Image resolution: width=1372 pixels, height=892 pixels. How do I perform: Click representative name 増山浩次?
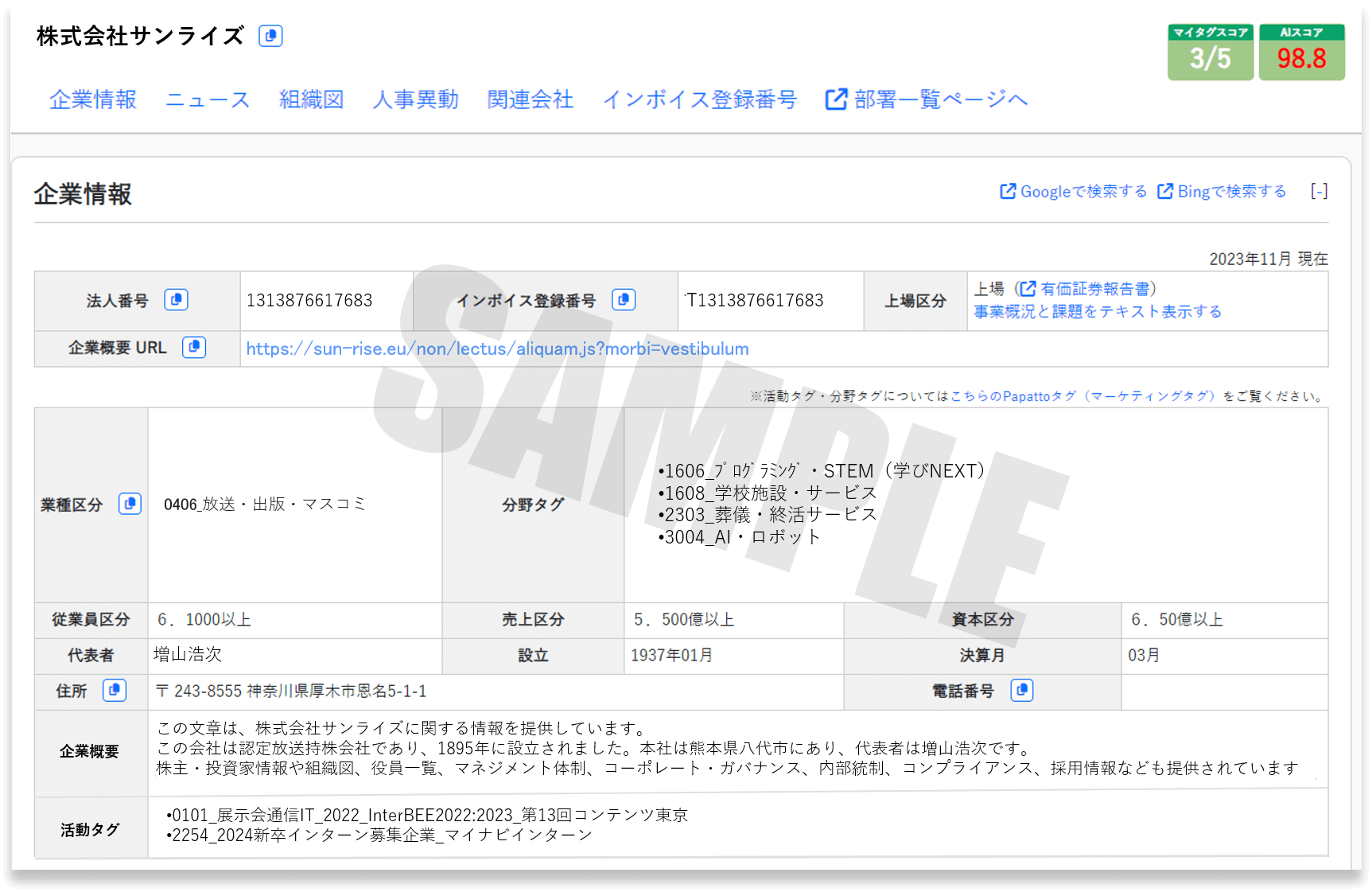(x=188, y=654)
